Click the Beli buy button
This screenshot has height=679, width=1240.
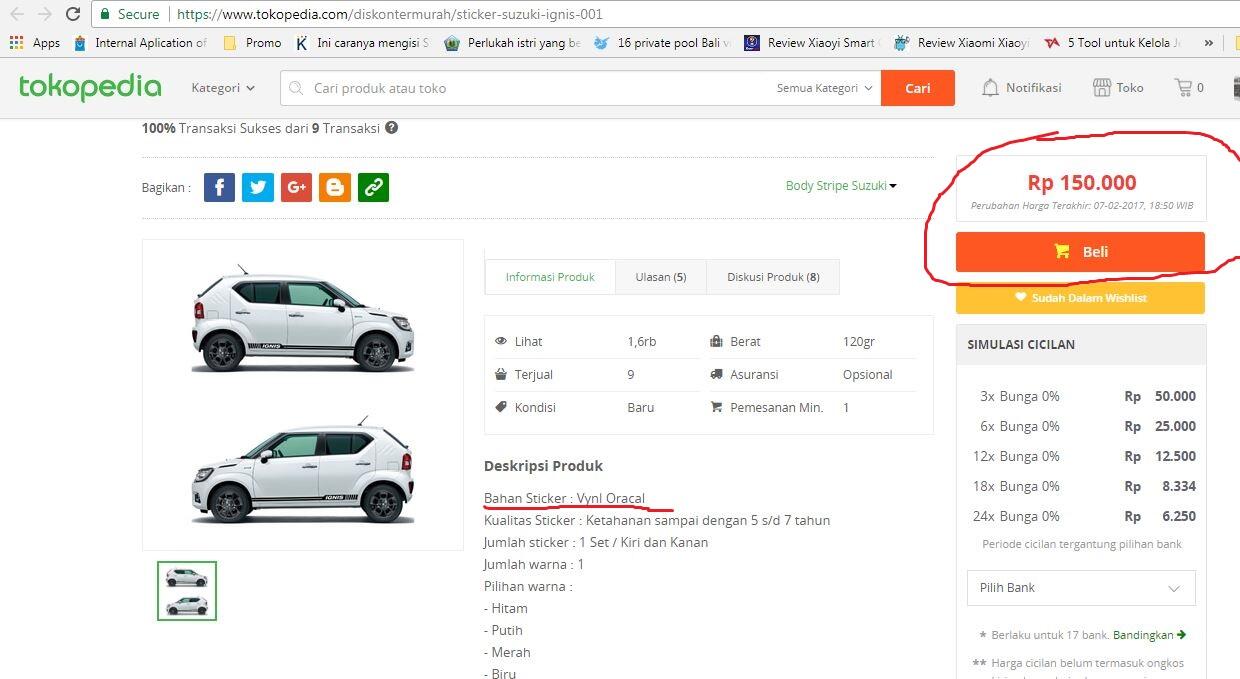(x=1080, y=252)
